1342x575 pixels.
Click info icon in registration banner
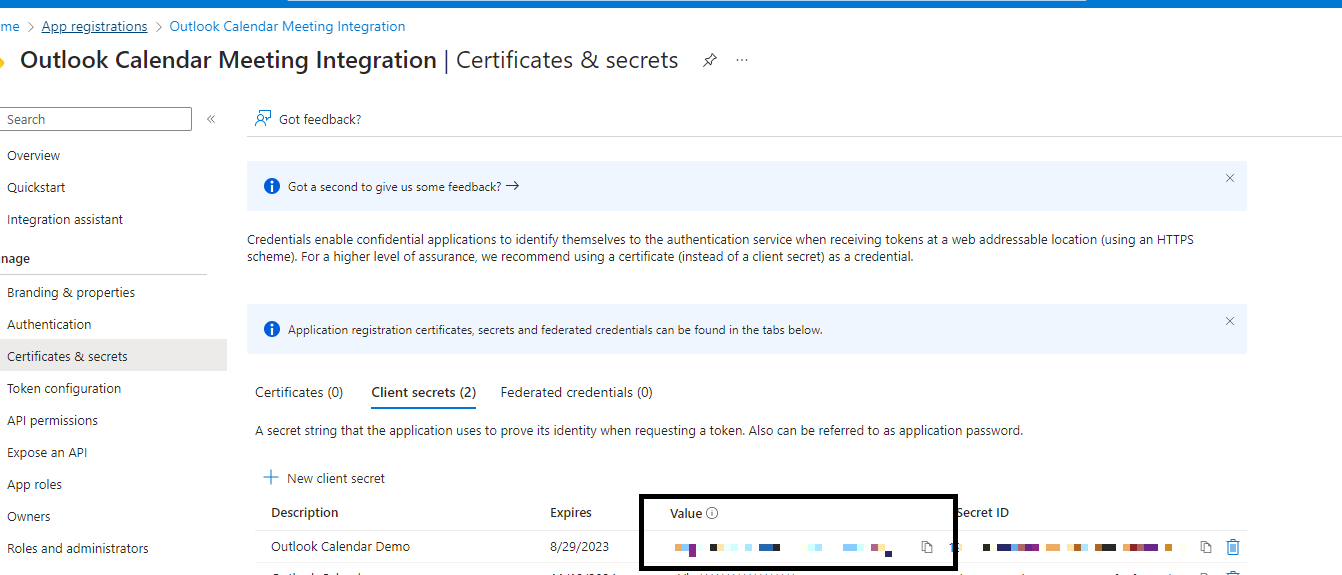271,329
